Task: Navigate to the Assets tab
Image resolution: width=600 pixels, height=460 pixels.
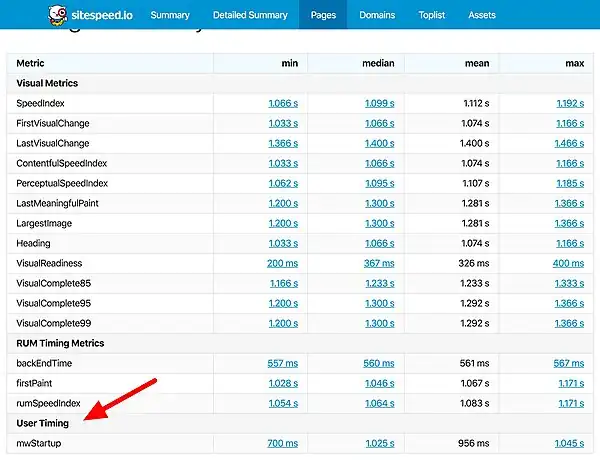Action: pyautogui.click(x=482, y=15)
